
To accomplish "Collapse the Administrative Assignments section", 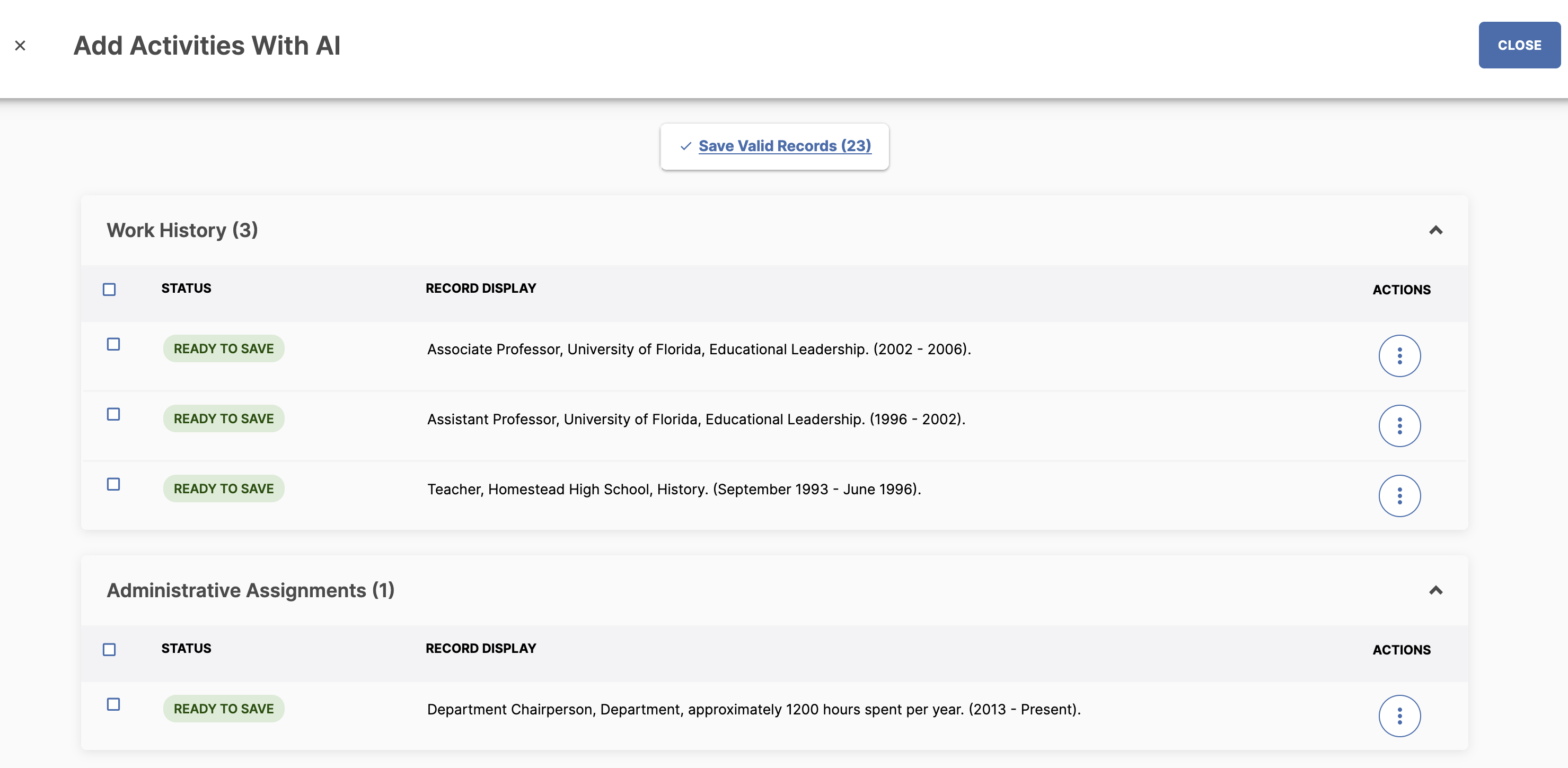I will [1436, 590].
